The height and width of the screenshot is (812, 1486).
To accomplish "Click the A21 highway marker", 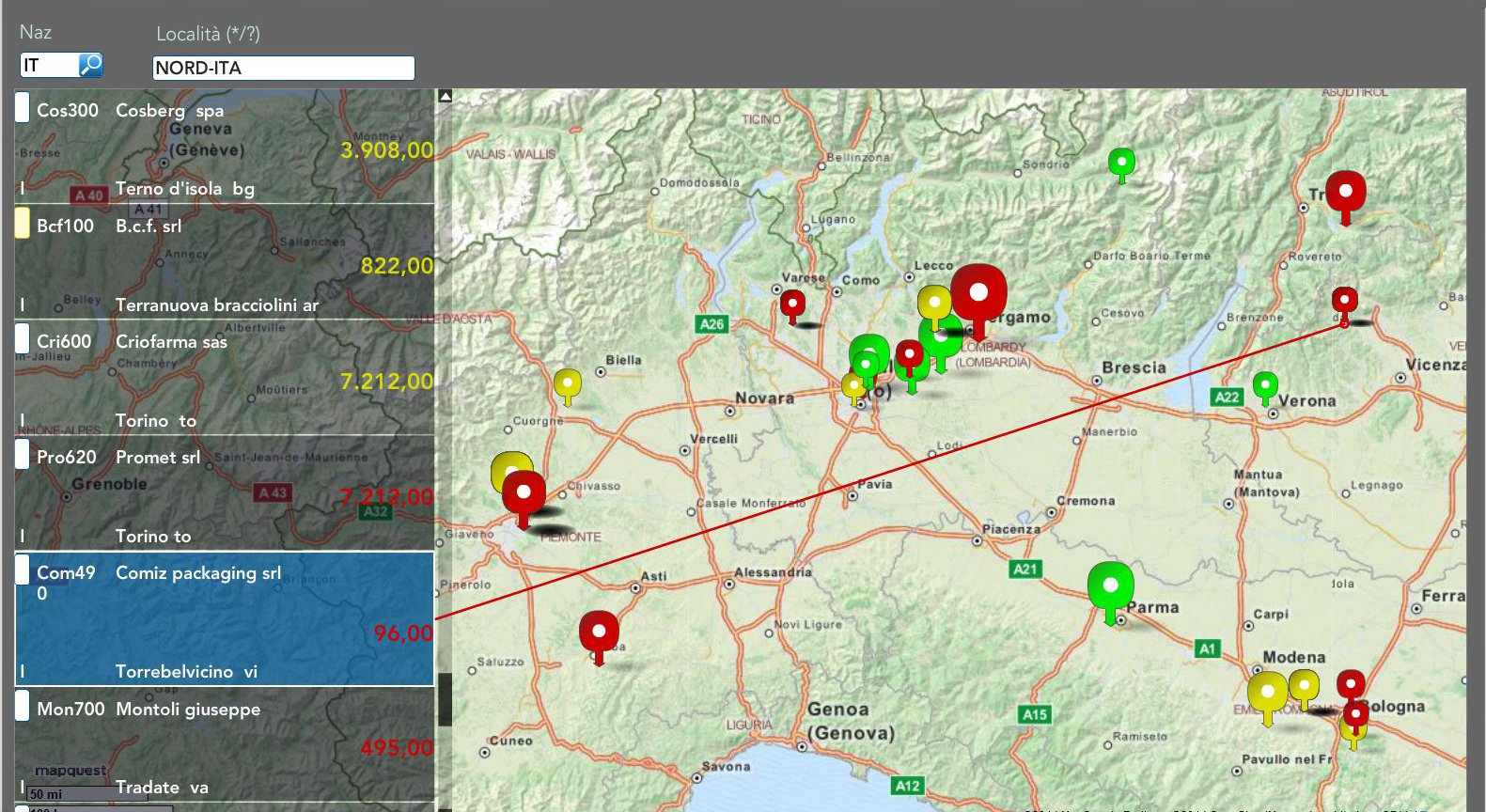I will [x=1025, y=569].
